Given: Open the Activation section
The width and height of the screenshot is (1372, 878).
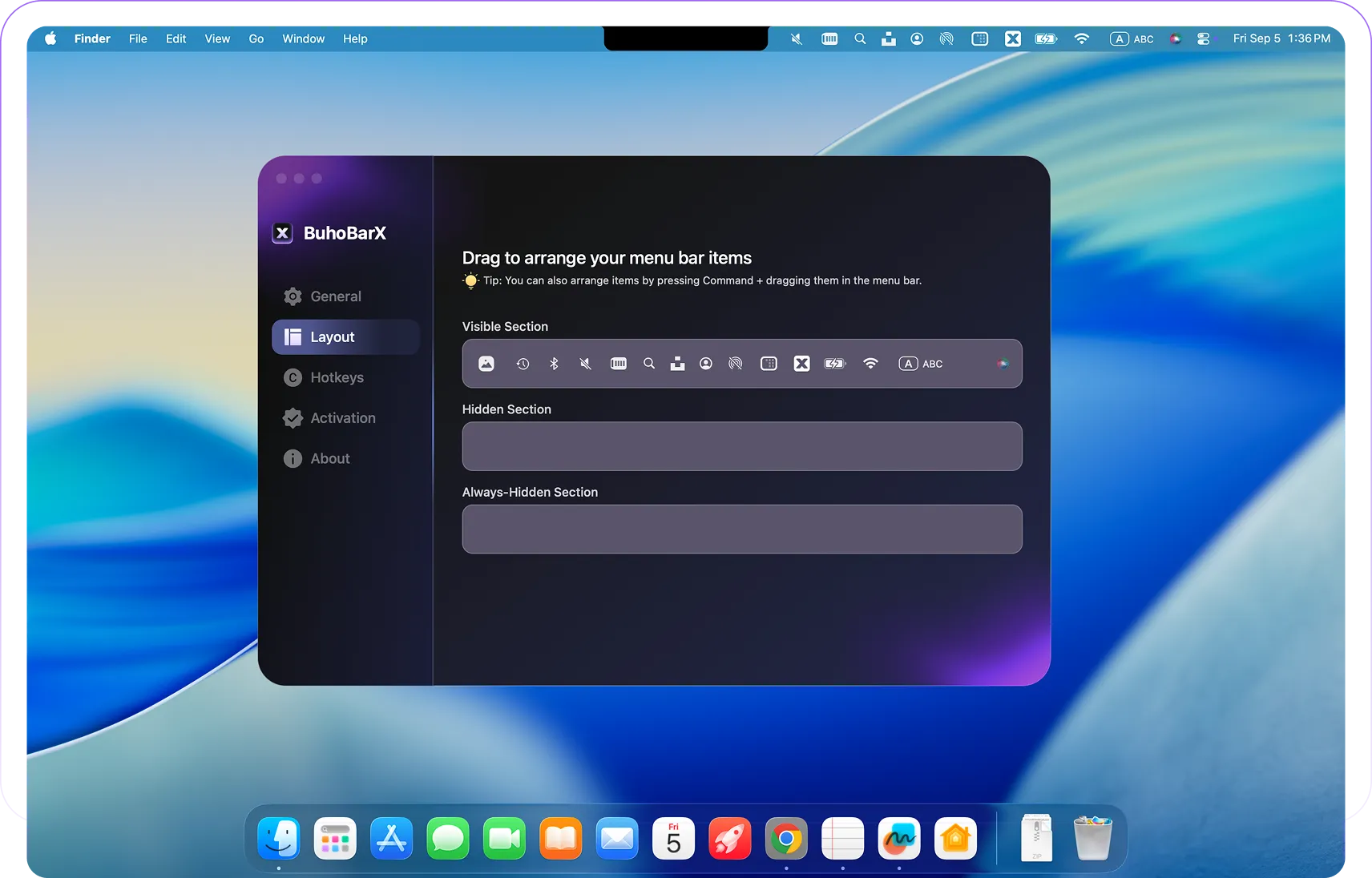Looking at the screenshot, I should point(343,418).
